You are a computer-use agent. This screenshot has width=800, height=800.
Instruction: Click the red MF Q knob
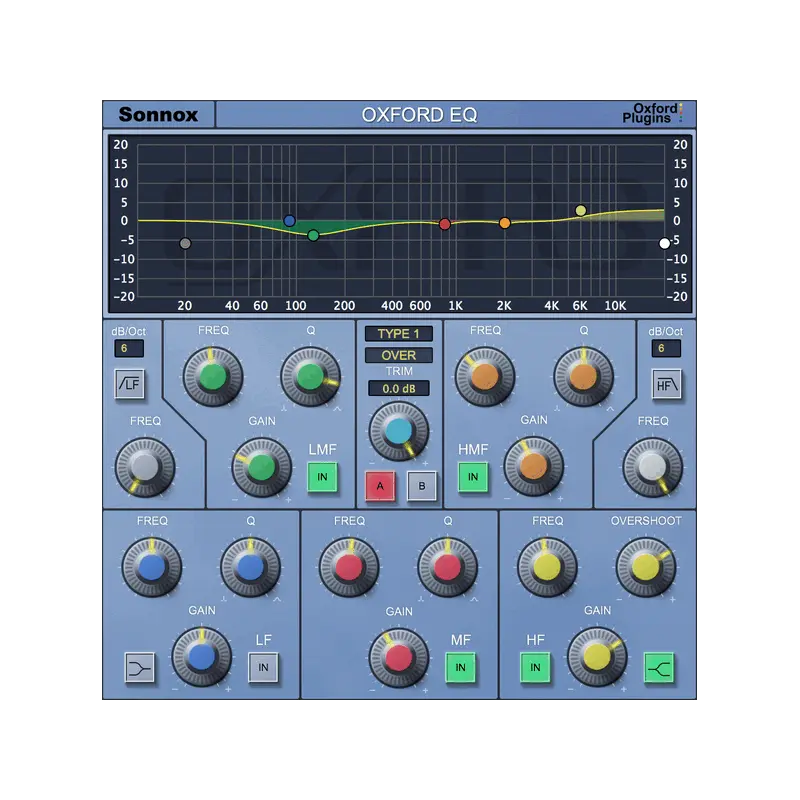447,567
